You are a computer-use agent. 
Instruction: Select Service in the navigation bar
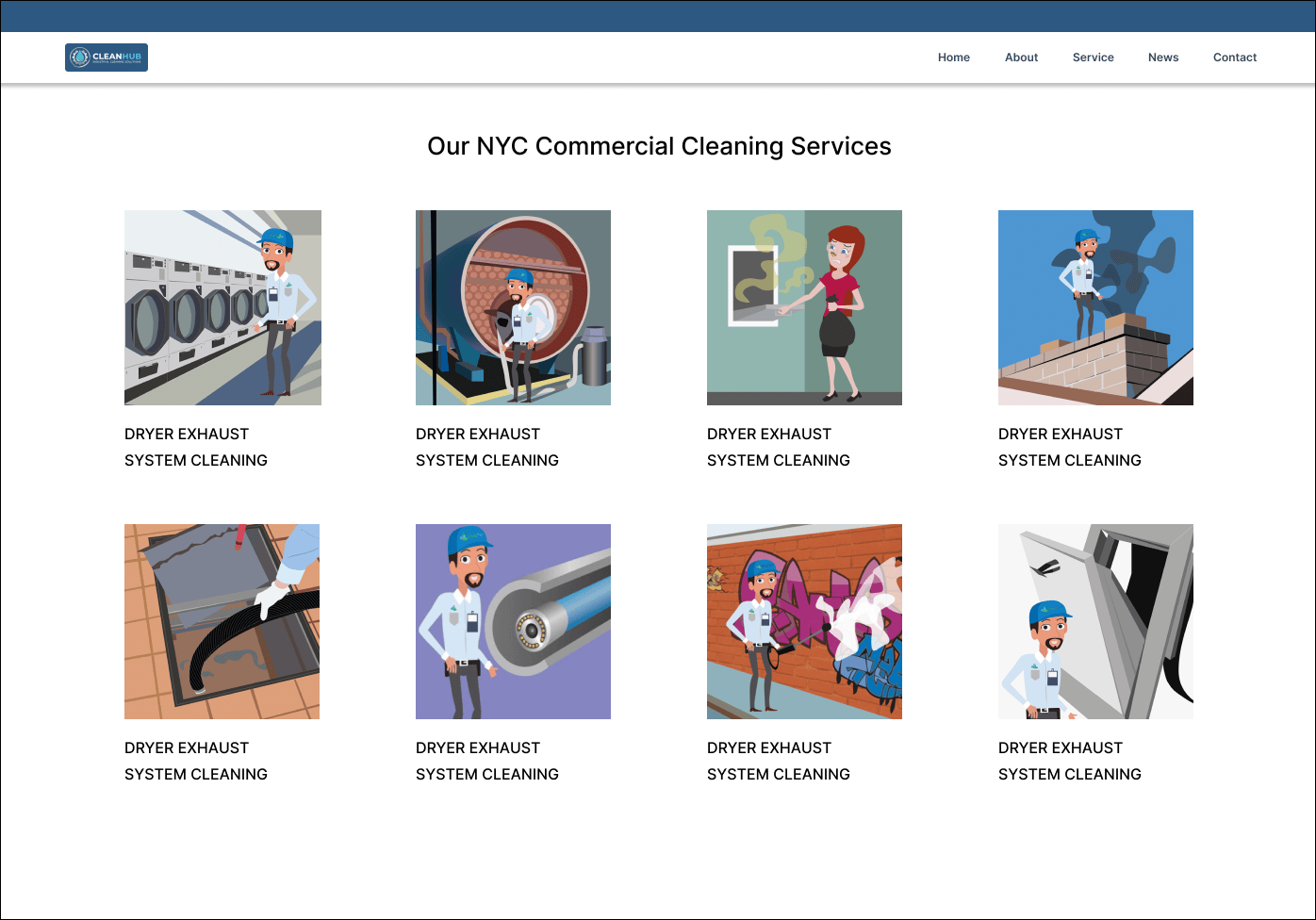[x=1093, y=57]
